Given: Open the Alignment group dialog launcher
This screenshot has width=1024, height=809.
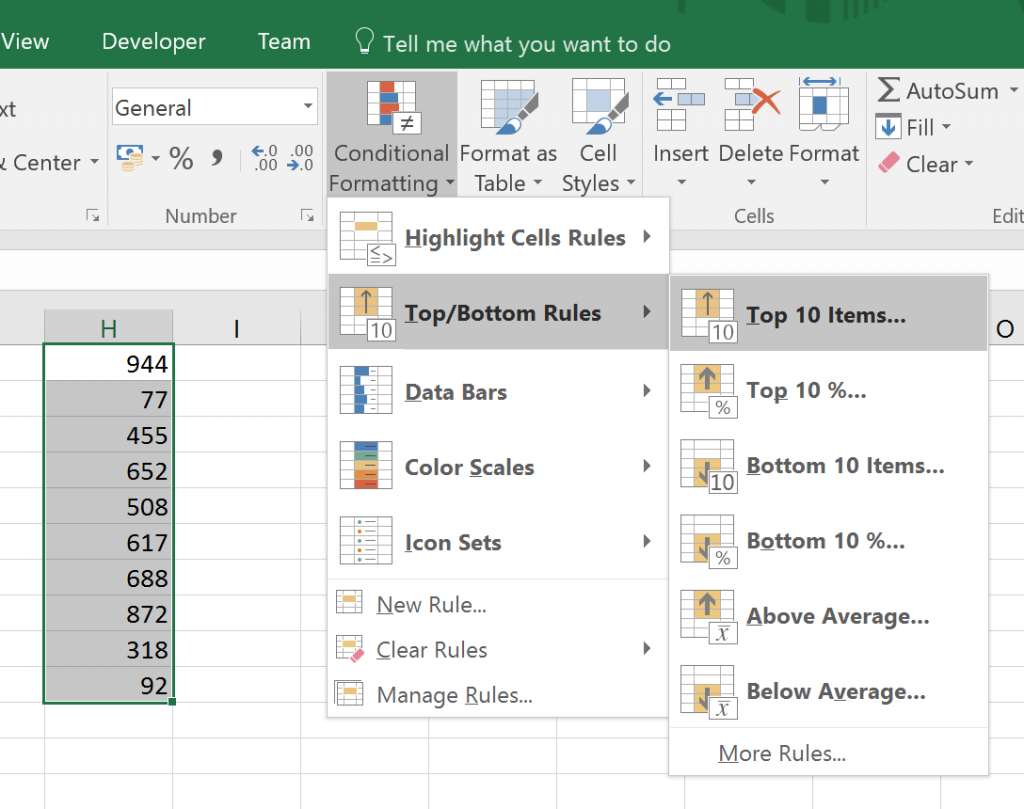Looking at the screenshot, I should [x=93, y=215].
